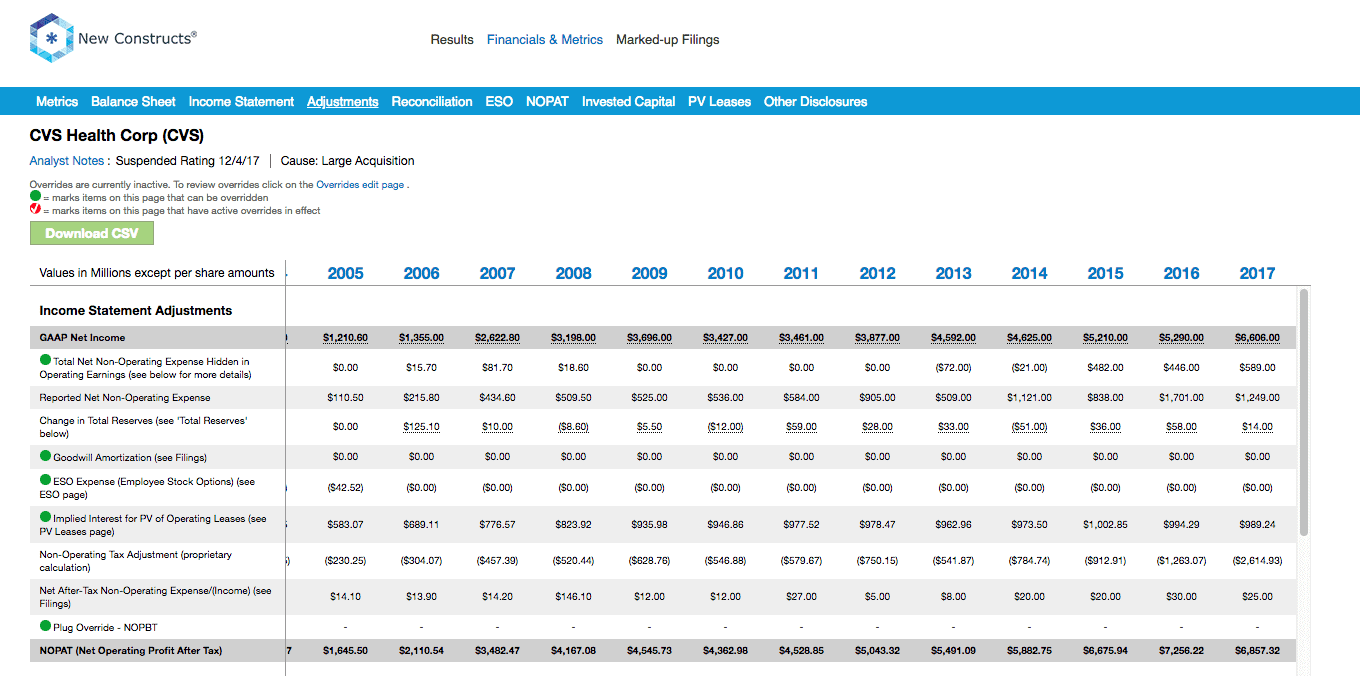Click the Suspended Rating 12/4/17 text

click(x=189, y=161)
